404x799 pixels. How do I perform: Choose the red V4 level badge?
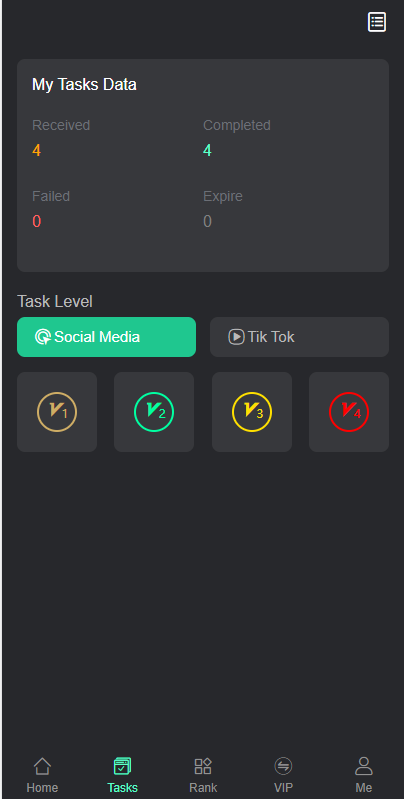[x=349, y=412]
